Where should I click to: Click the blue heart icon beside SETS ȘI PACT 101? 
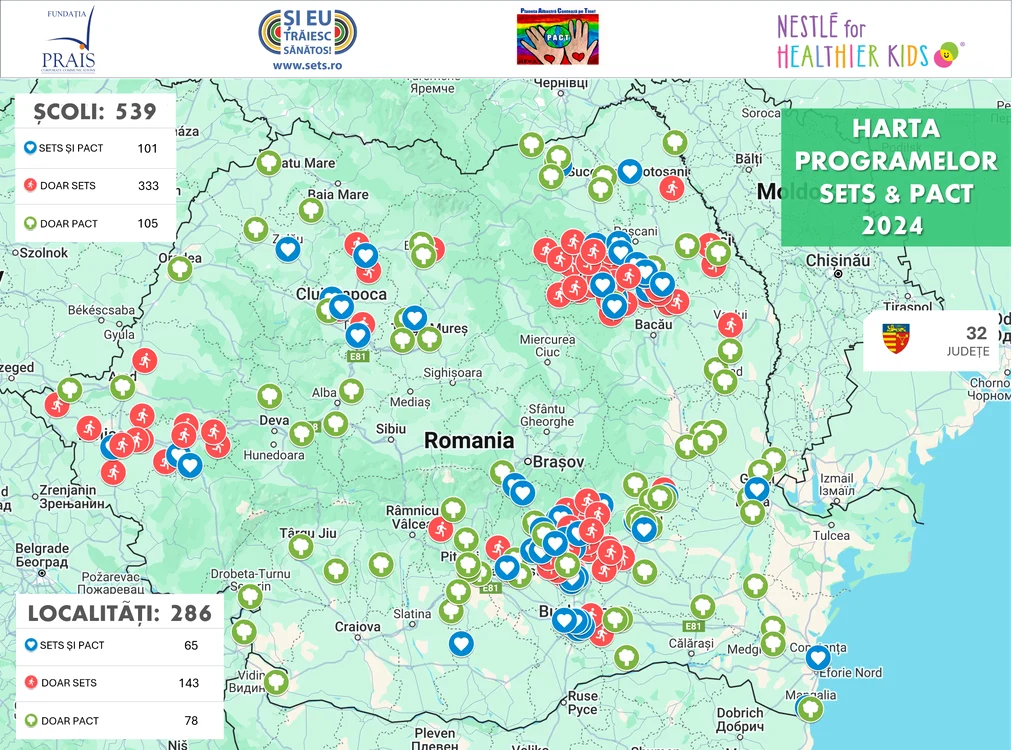[x=30, y=148]
